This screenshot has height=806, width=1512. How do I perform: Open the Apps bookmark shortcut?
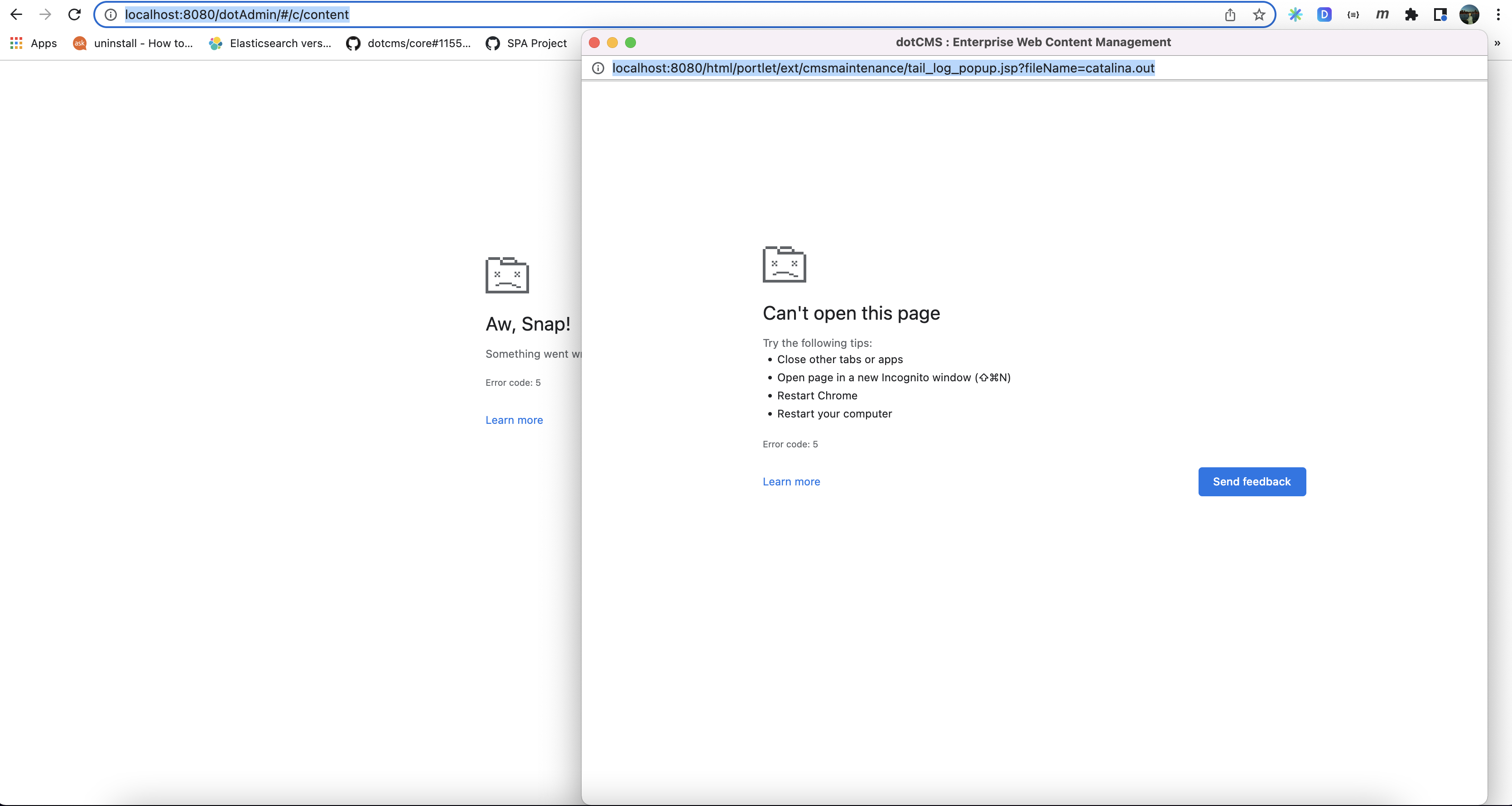tap(34, 43)
